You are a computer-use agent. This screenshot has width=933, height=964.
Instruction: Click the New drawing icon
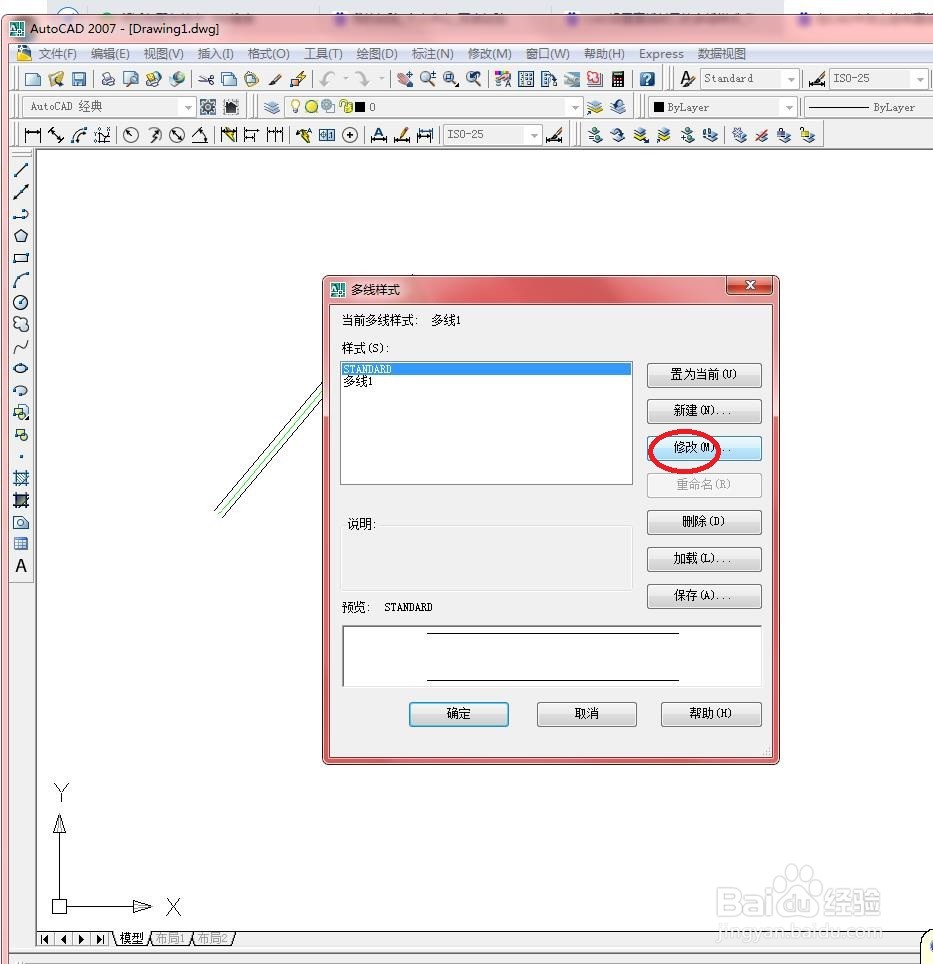[33, 79]
